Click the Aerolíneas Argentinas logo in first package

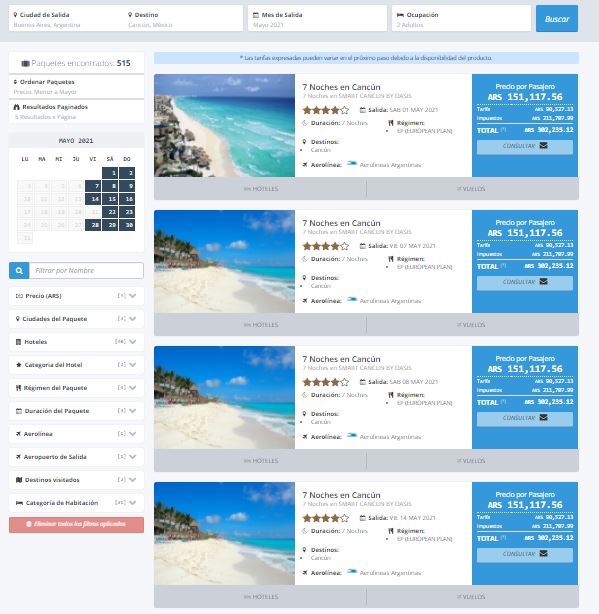pyautogui.click(x=352, y=164)
